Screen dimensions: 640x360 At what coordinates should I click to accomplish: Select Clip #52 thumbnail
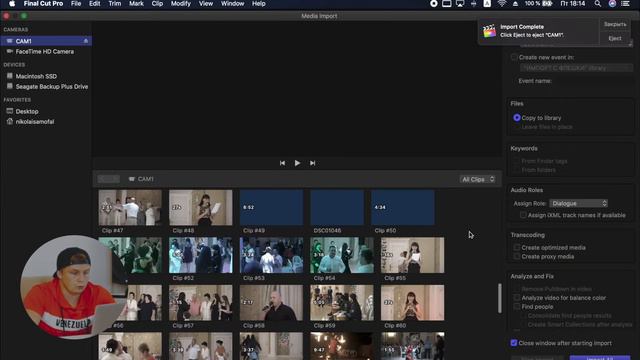pos(200,255)
